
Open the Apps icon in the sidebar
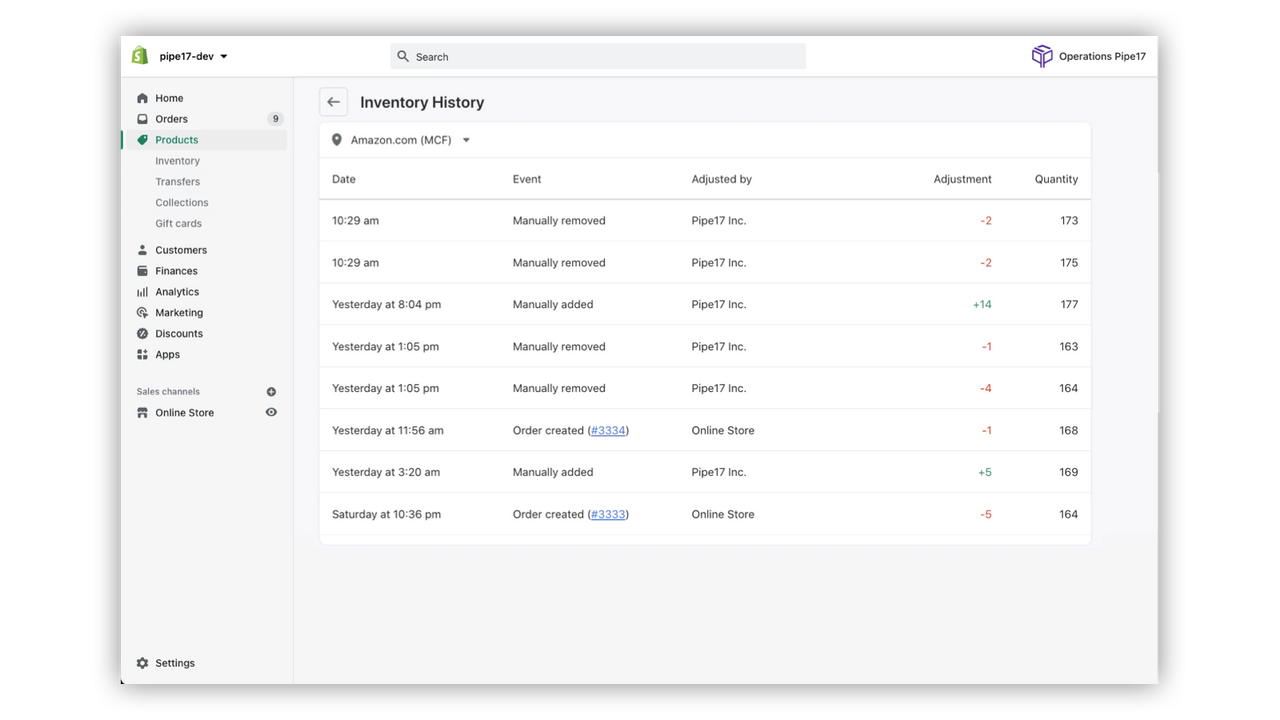tap(143, 354)
